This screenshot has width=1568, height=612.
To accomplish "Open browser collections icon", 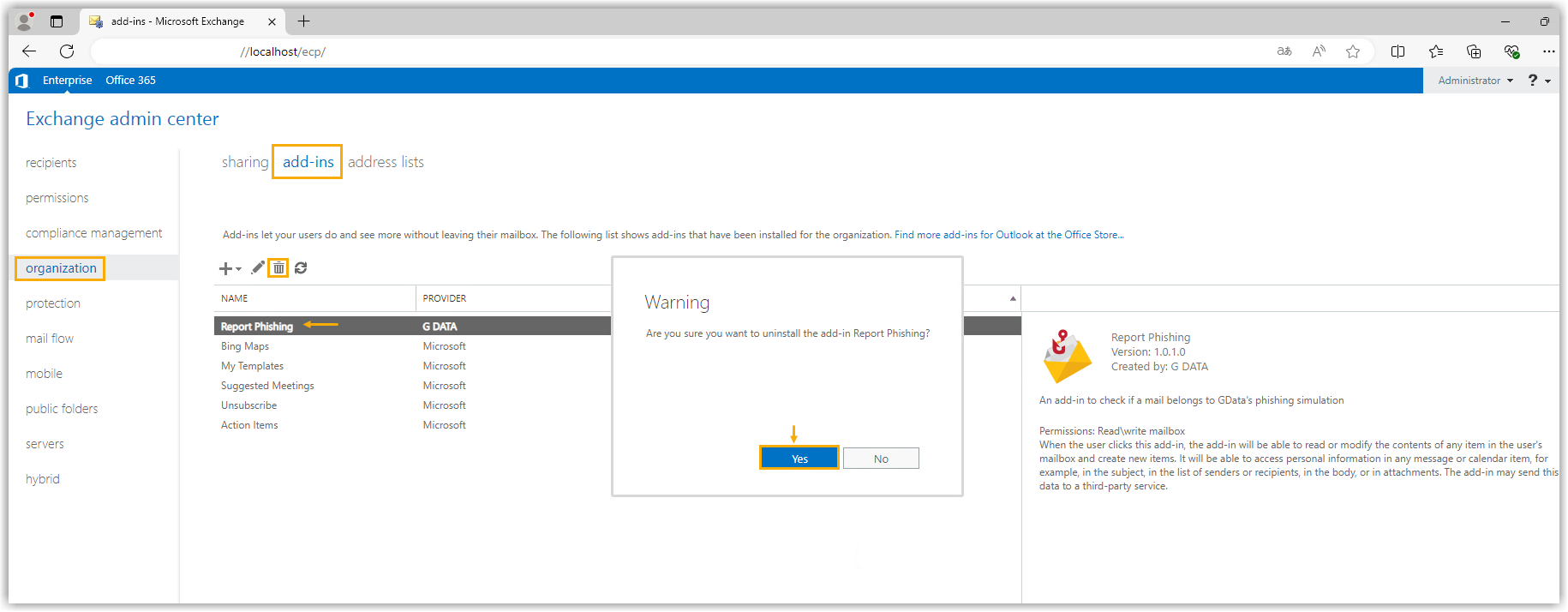I will click(x=1474, y=51).
